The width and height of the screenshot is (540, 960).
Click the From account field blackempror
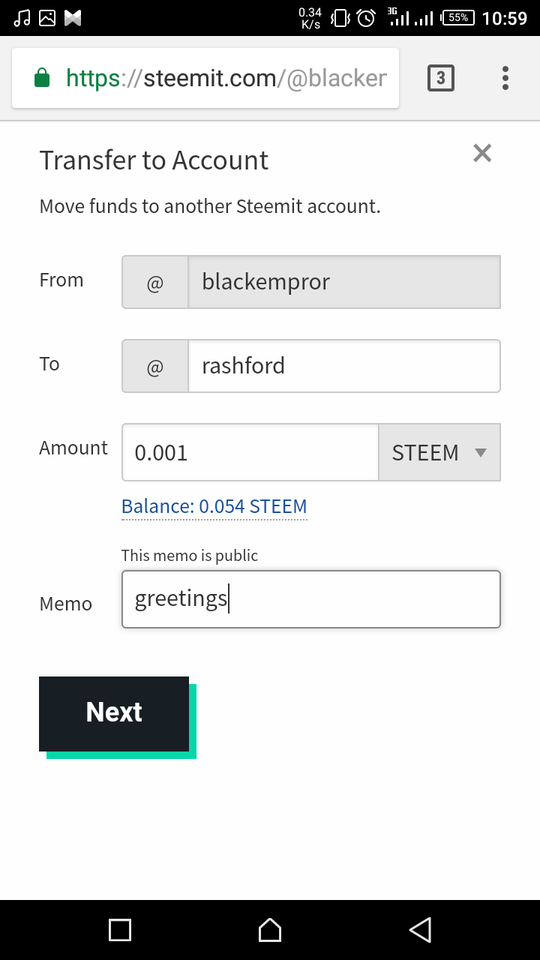[344, 282]
